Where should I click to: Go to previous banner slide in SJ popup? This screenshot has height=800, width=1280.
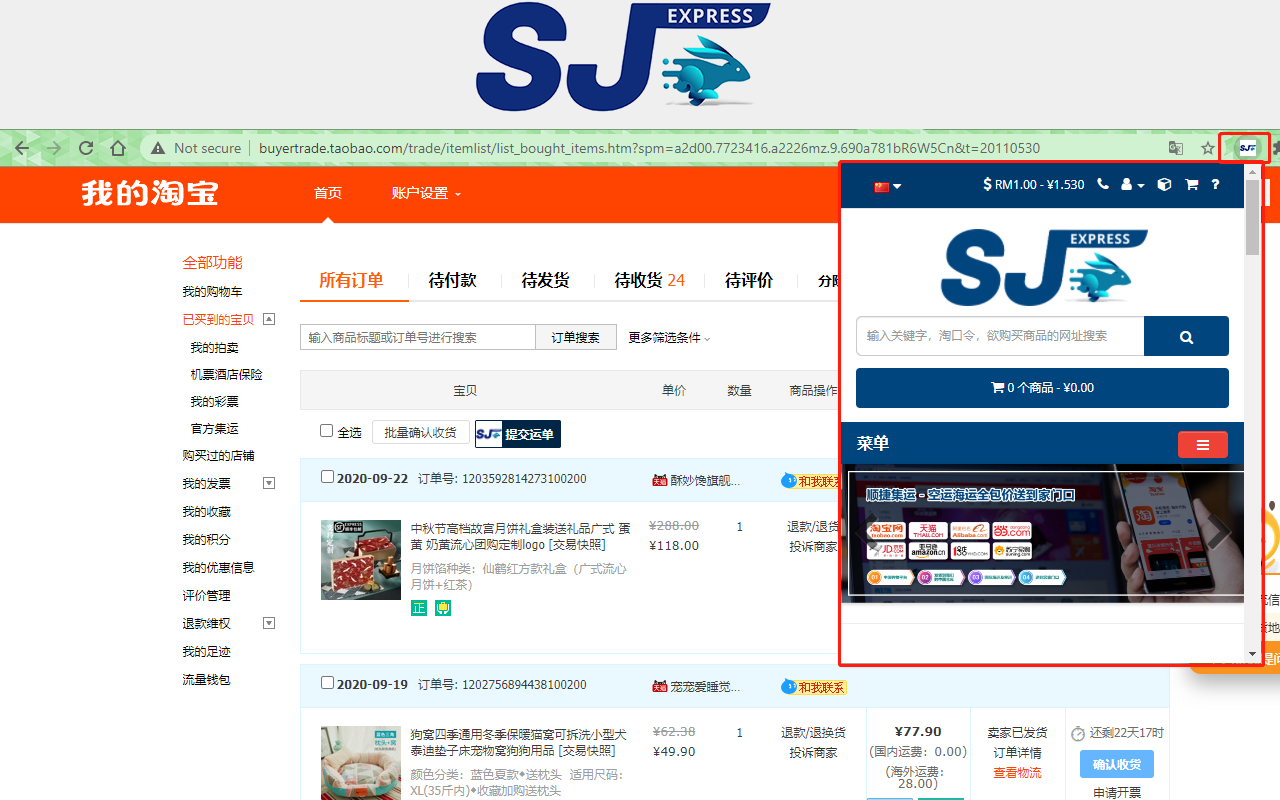click(868, 534)
